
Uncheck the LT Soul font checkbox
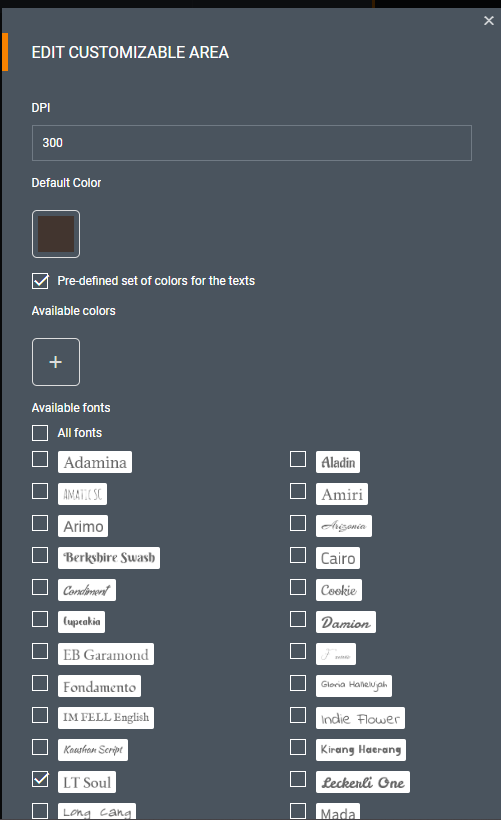tap(40, 779)
